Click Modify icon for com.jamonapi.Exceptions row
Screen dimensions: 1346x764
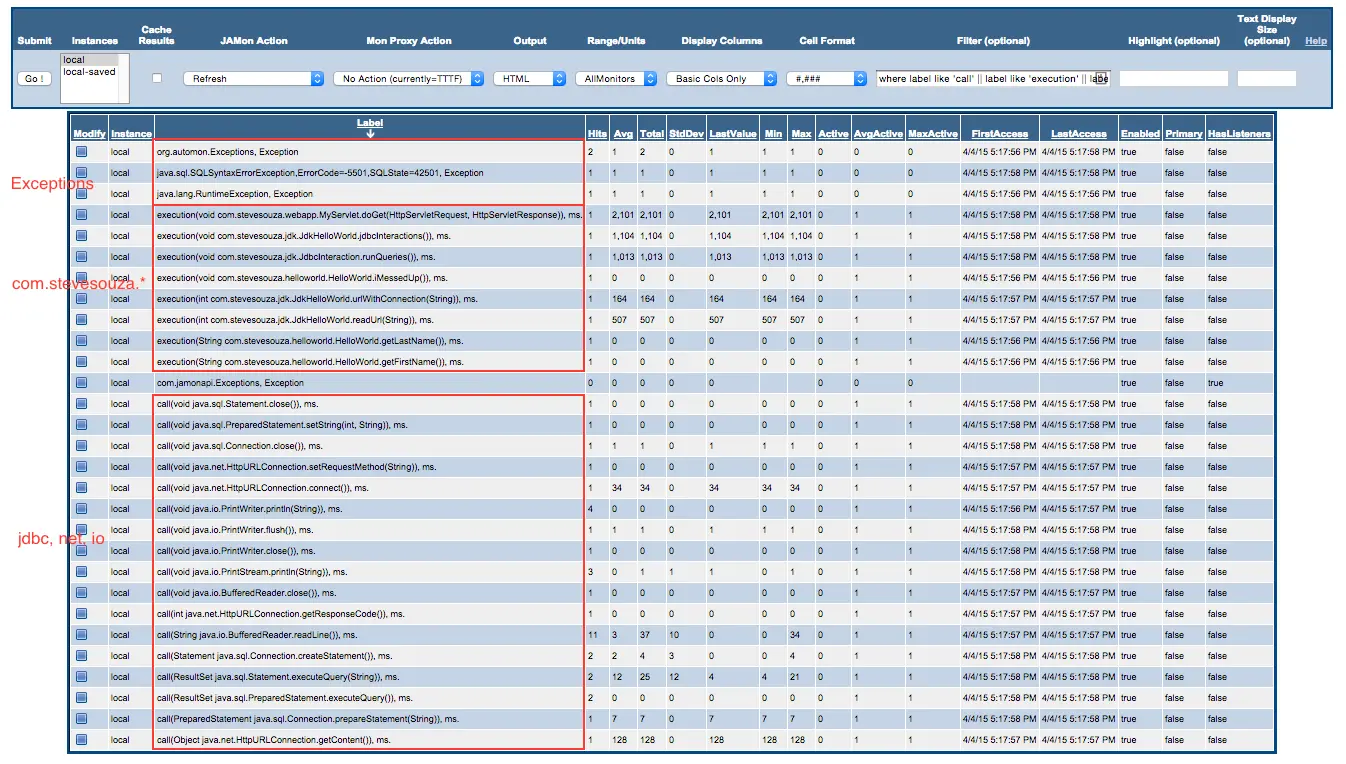click(82, 383)
